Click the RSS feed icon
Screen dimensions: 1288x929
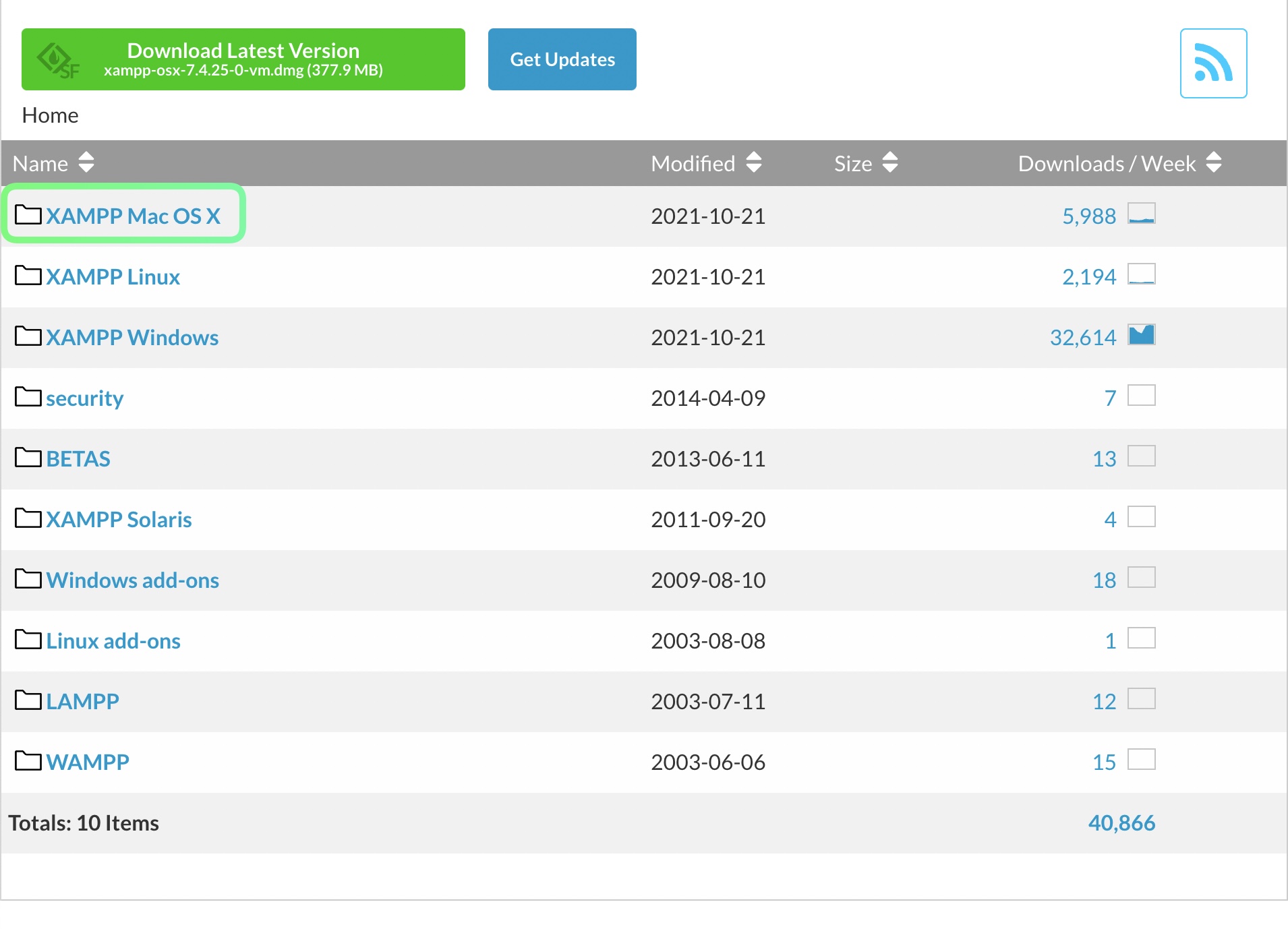[x=1213, y=63]
